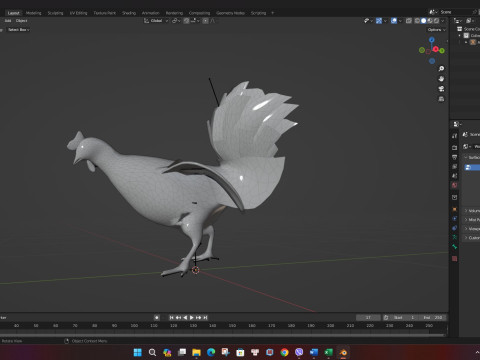Screen dimensions: 480x360
Task: Open the View Layer properties tab icon
Action: coord(454,166)
